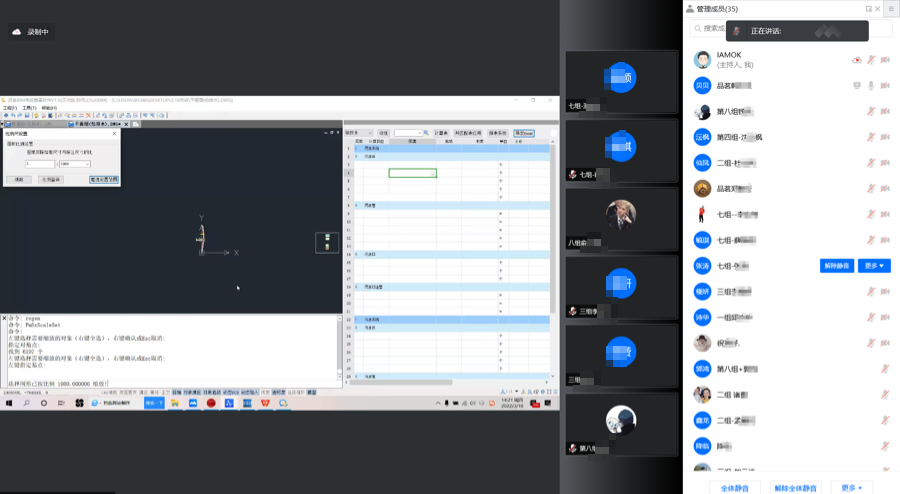Click the 解除全体静音 button
The height and width of the screenshot is (494, 900).
(x=795, y=488)
